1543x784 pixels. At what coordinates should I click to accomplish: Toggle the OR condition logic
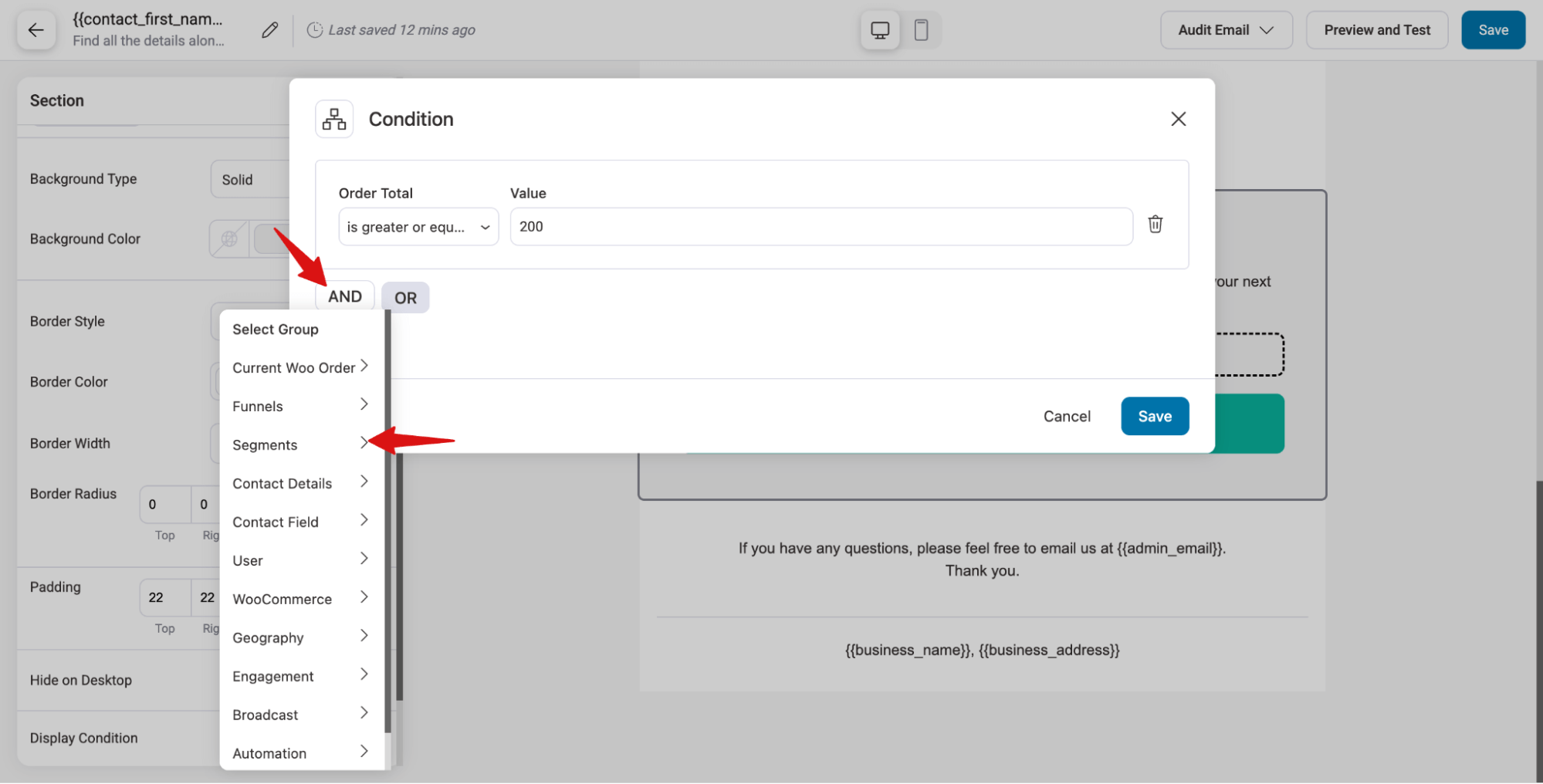(x=404, y=297)
